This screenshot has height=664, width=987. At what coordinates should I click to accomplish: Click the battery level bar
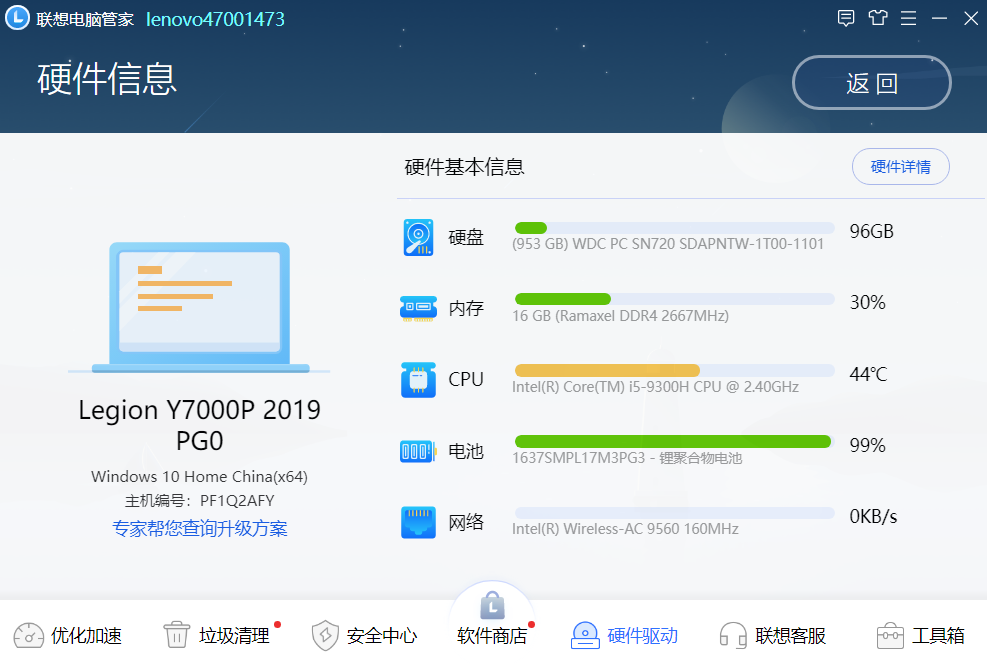tap(674, 441)
